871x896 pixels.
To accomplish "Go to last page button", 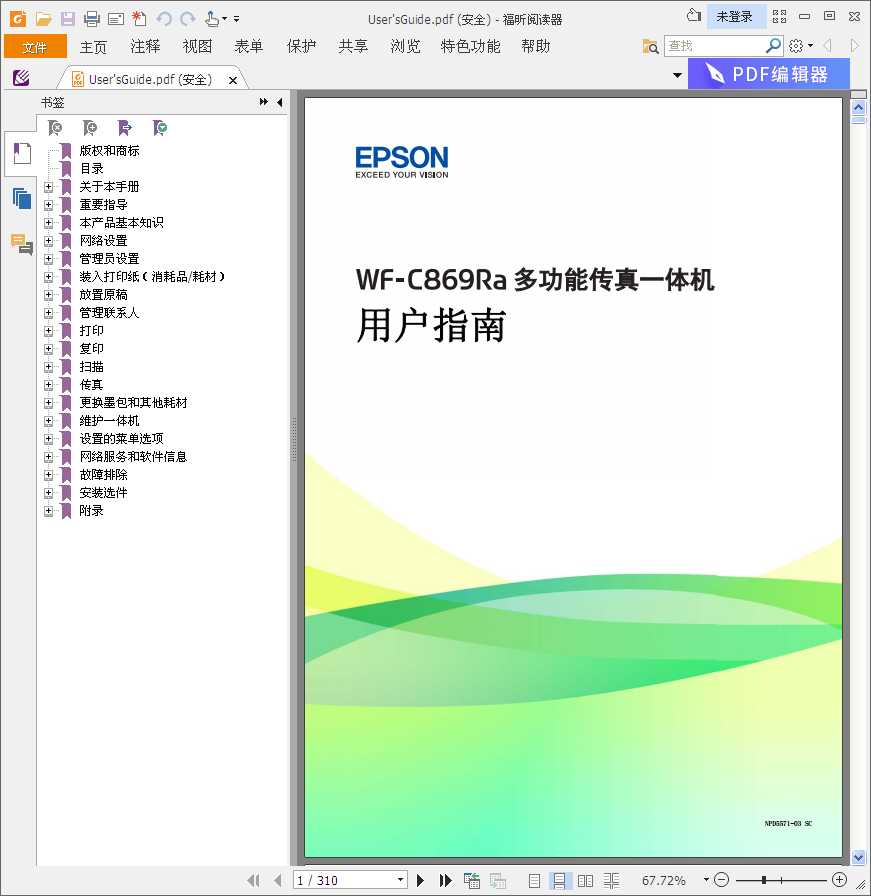I will pyautogui.click(x=445, y=880).
